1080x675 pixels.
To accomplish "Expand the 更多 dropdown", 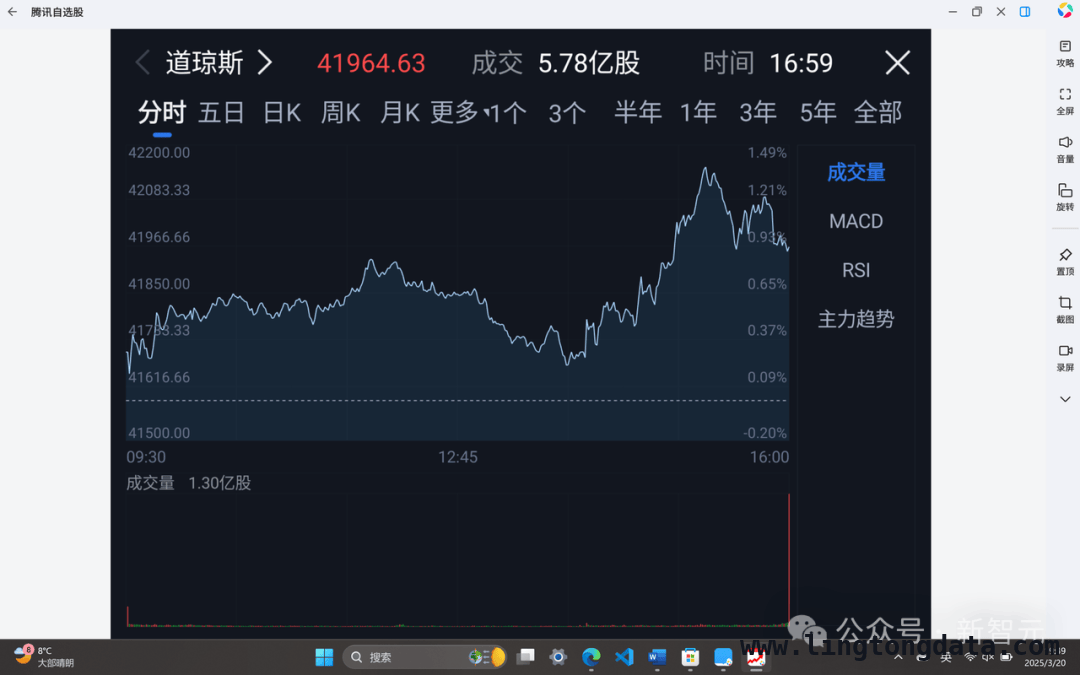I will click(459, 112).
